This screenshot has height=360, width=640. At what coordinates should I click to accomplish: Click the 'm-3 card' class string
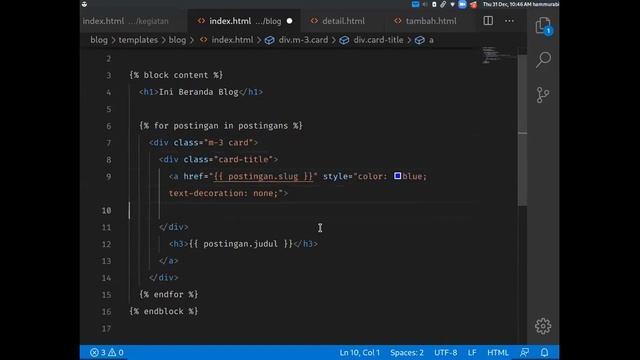click(x=228, y=142)
